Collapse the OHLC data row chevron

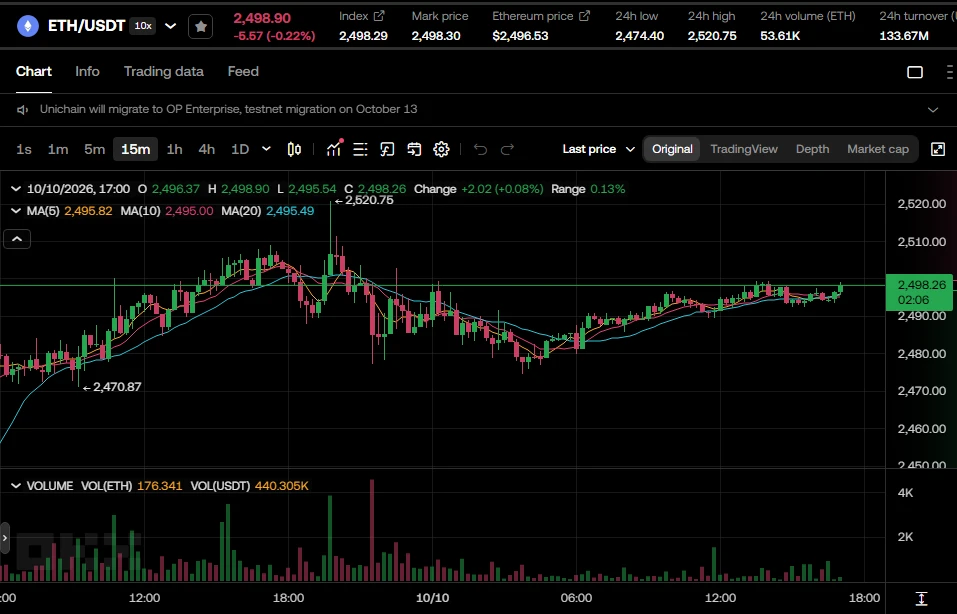[16, 189]
